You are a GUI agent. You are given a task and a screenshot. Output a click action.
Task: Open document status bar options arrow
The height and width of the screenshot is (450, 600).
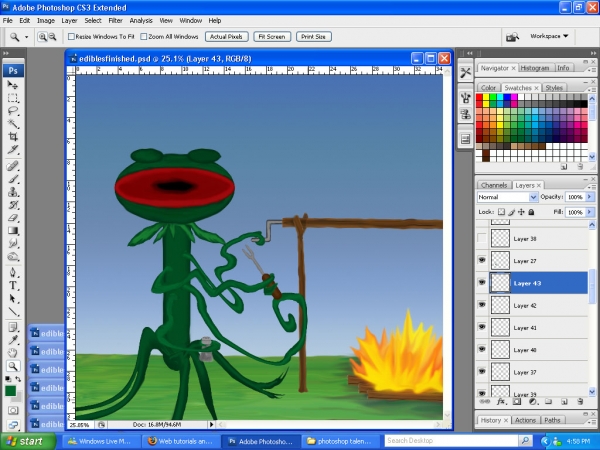212,424
